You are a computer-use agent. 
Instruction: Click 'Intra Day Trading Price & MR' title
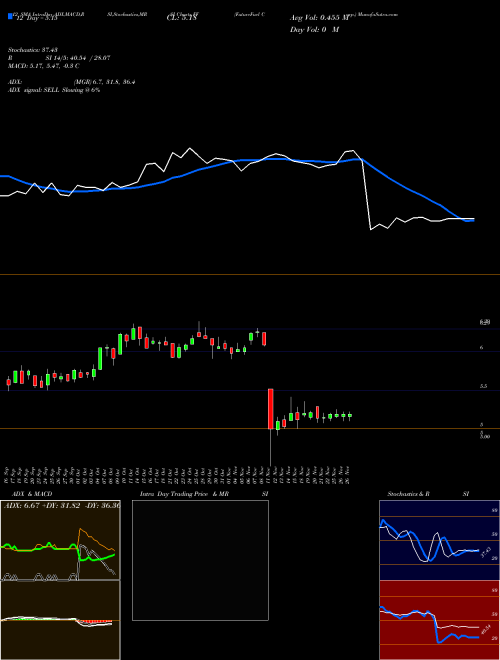[184, 494]
